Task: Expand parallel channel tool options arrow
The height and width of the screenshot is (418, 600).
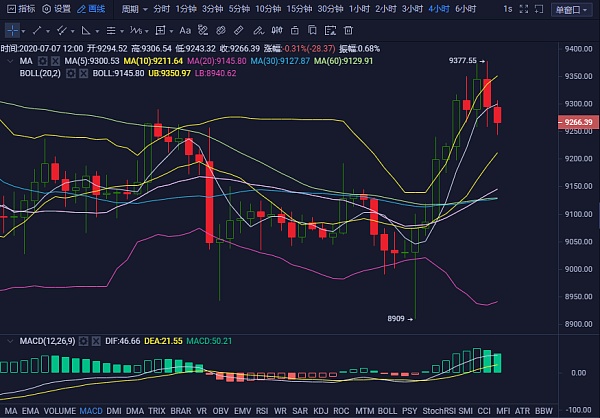Action: 73,31
